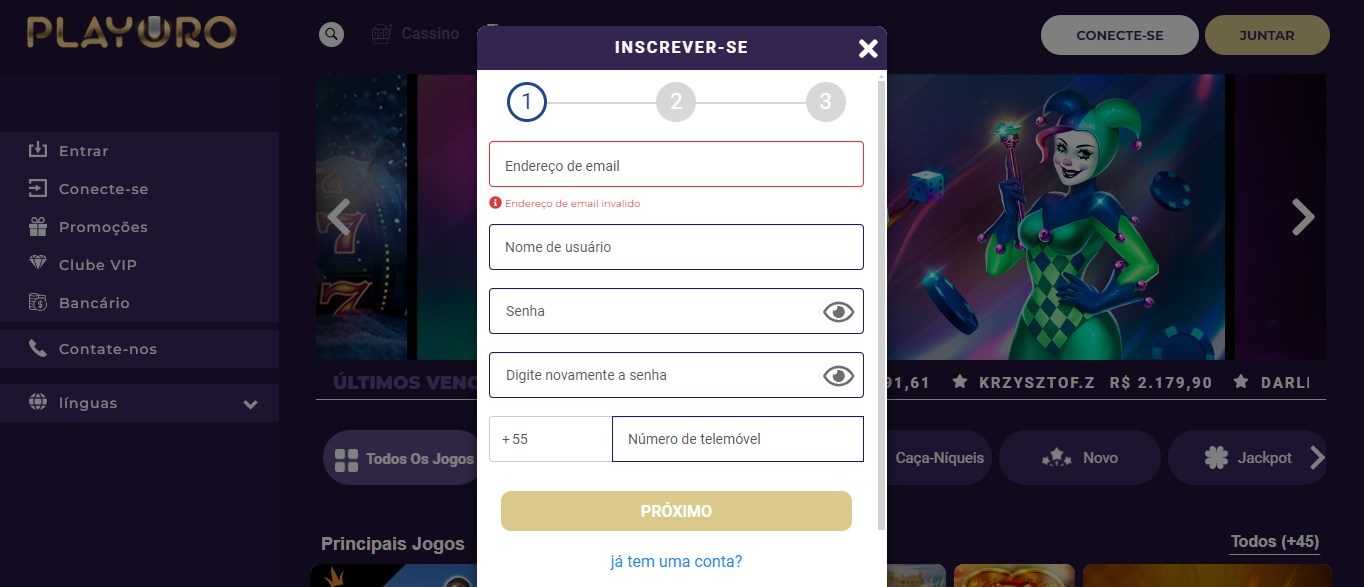
Task: Advance carousel with the right arrow
Action: click(x=1302, y=216)
